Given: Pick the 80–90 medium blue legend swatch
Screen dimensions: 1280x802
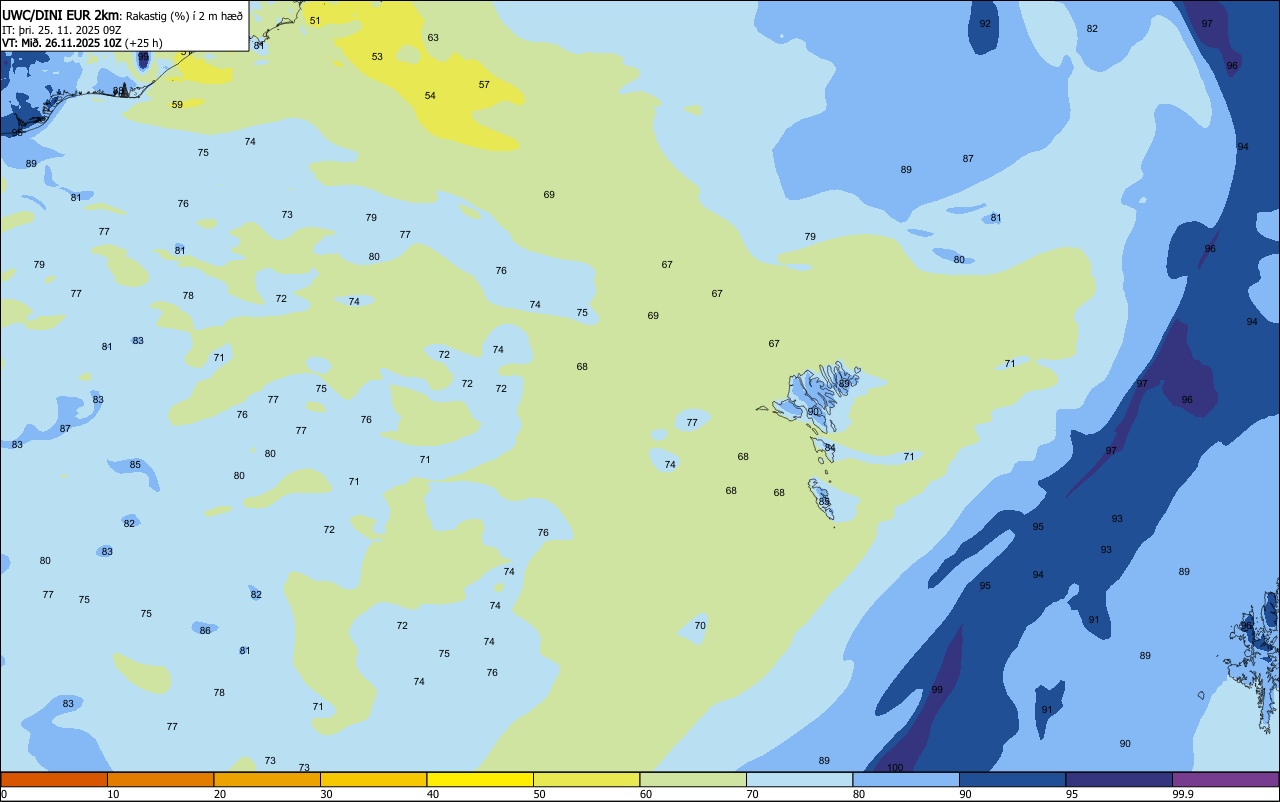Looking at the screenshot, I should point(906,779).
